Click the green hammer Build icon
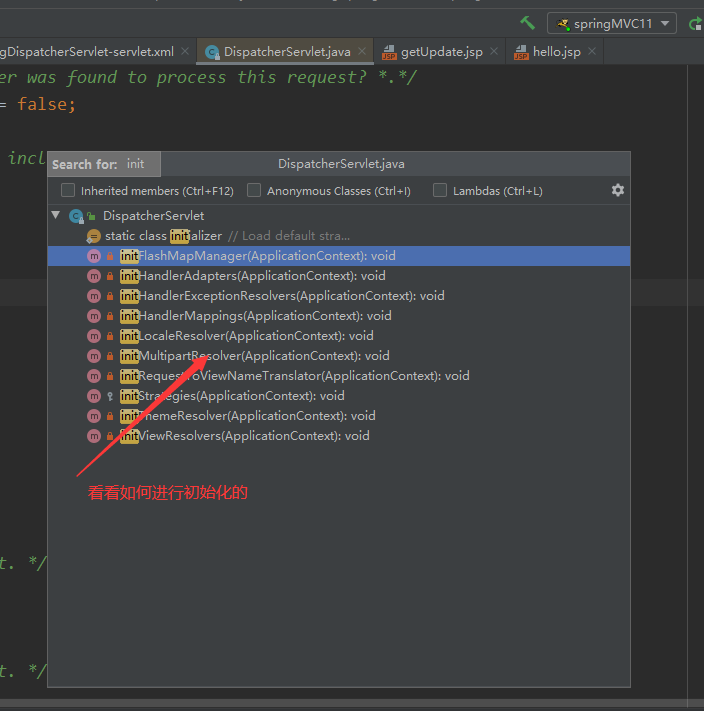The width and height of the screenshot is (704, 711). pyautogui.click(x=527, y=23)
